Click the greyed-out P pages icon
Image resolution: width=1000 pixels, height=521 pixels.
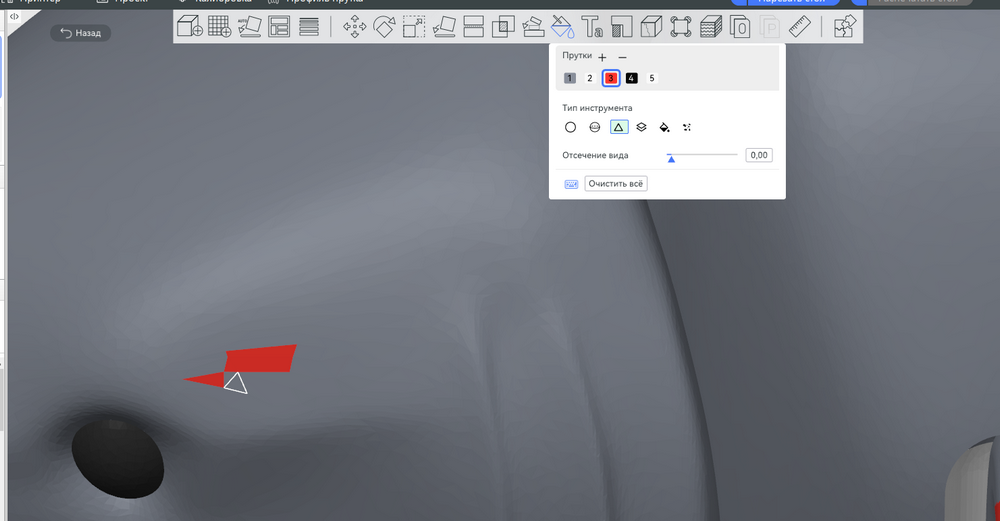coord(770,27)
